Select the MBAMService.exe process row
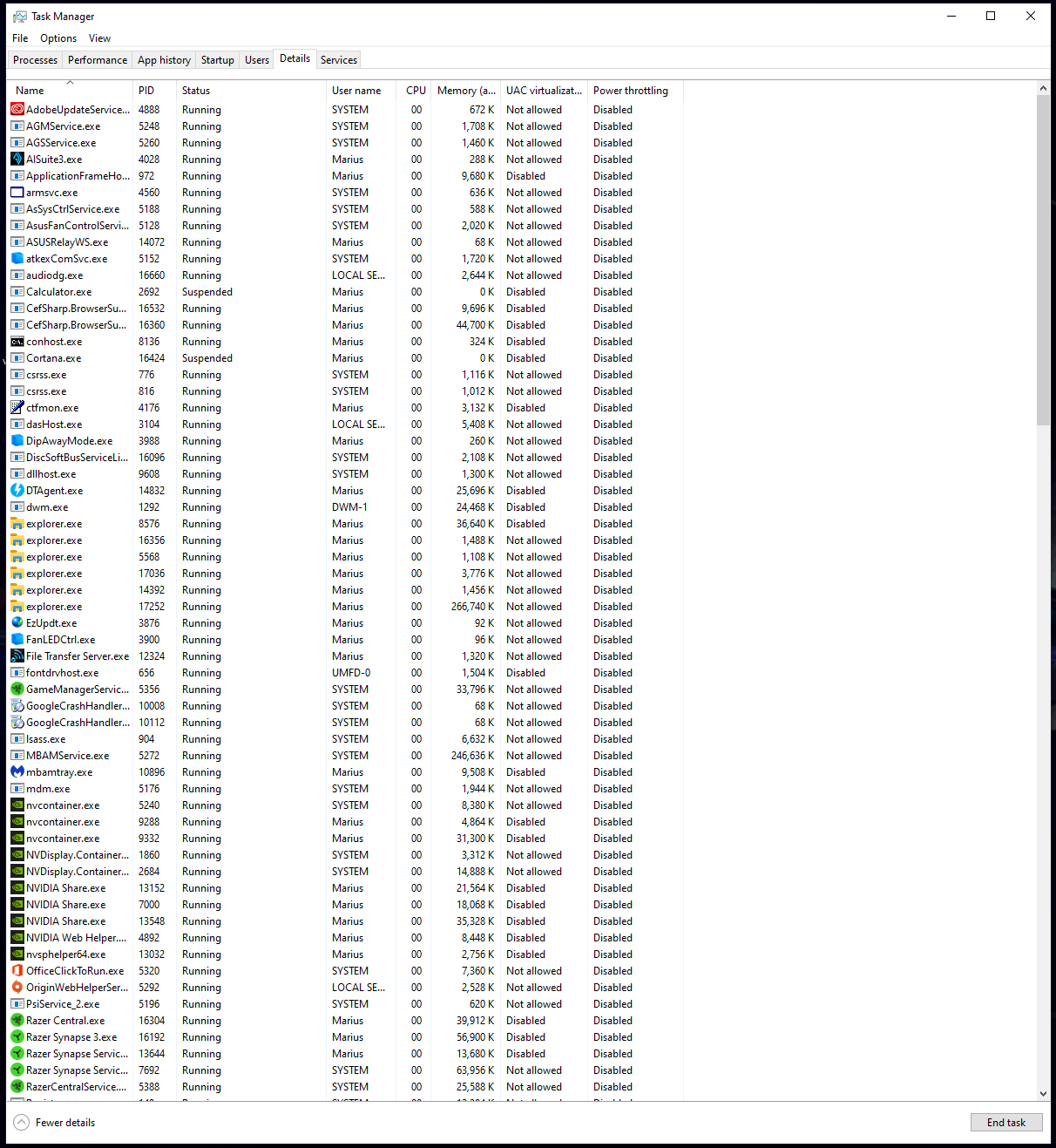 coord(346,756)
